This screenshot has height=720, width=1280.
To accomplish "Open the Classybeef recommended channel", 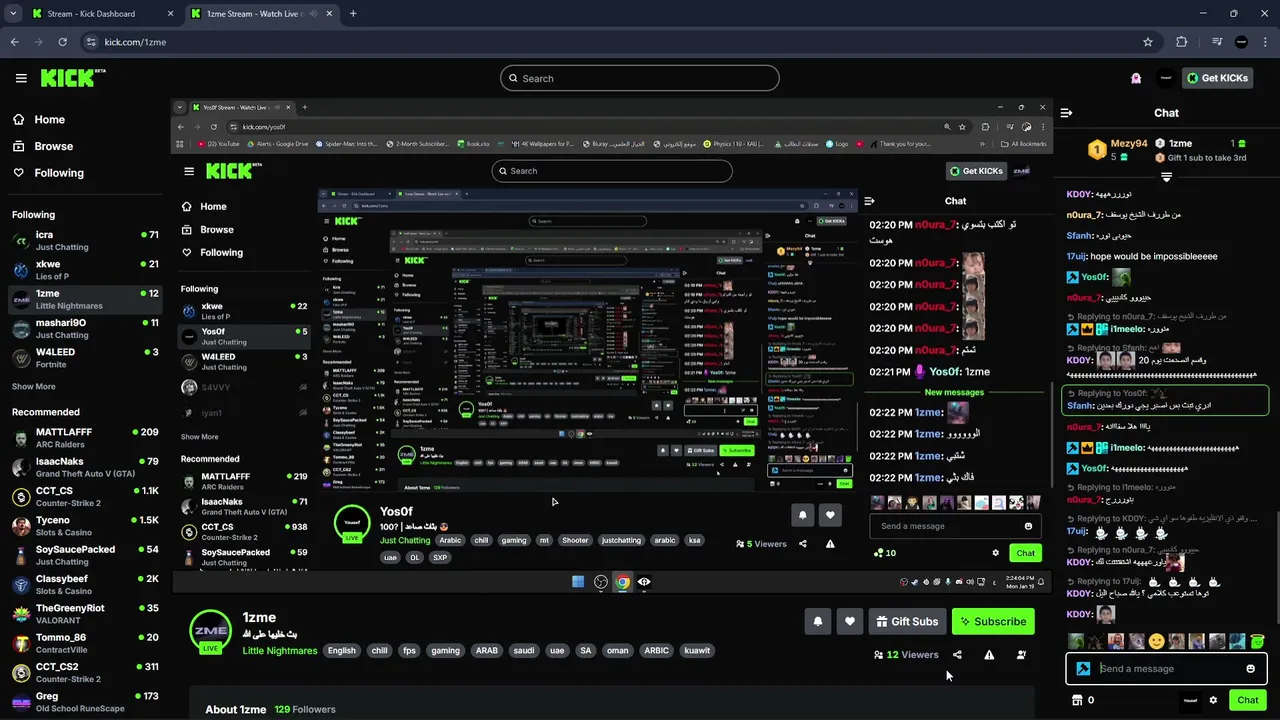I will [x=85, y=584].
